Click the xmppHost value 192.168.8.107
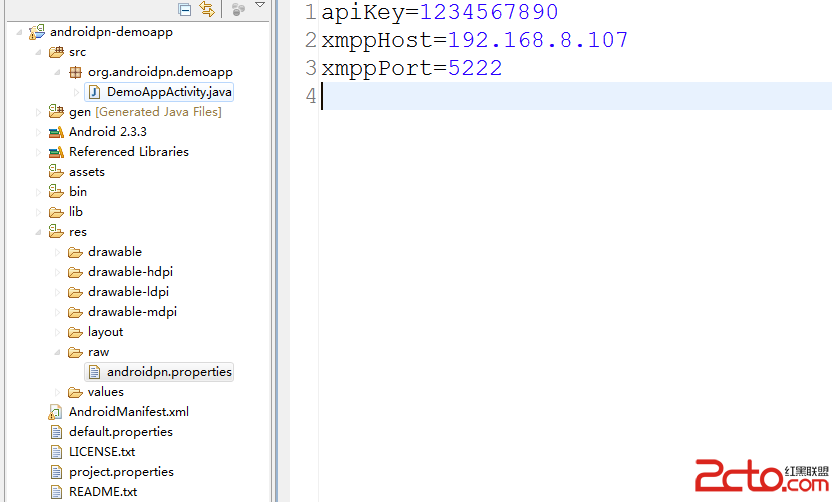 pyautogui.click(x=538, y=40)
